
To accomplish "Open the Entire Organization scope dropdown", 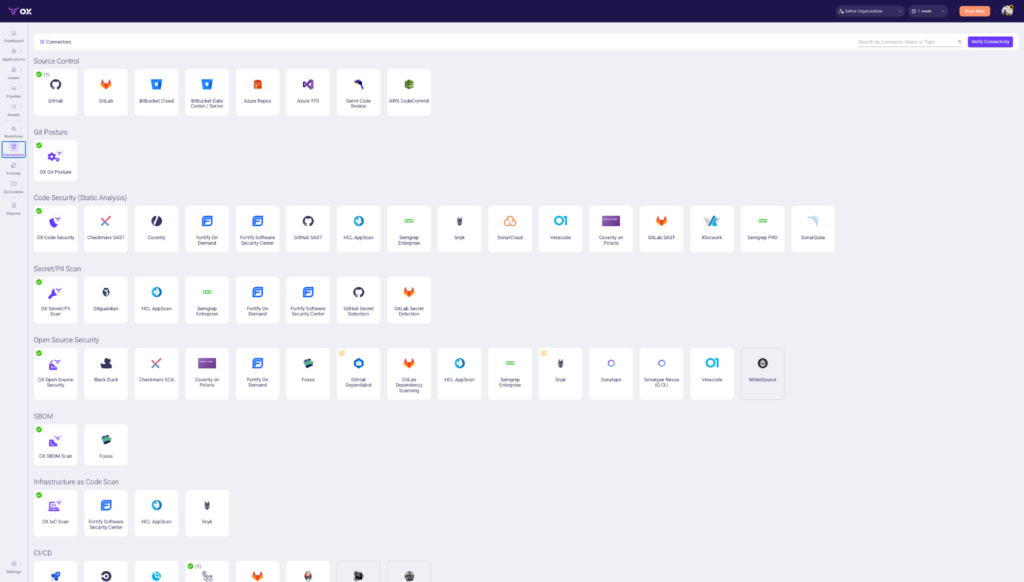I will pyautogui.click(x=869, y=11).
